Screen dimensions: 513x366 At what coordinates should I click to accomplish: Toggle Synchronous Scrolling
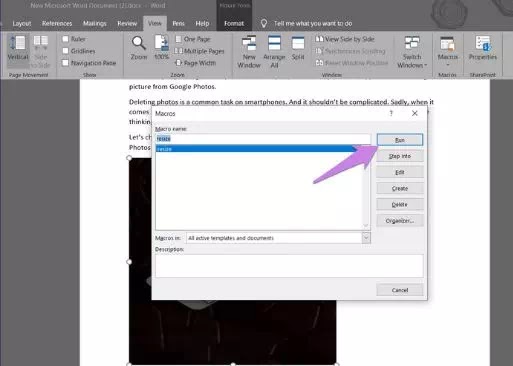350,51
